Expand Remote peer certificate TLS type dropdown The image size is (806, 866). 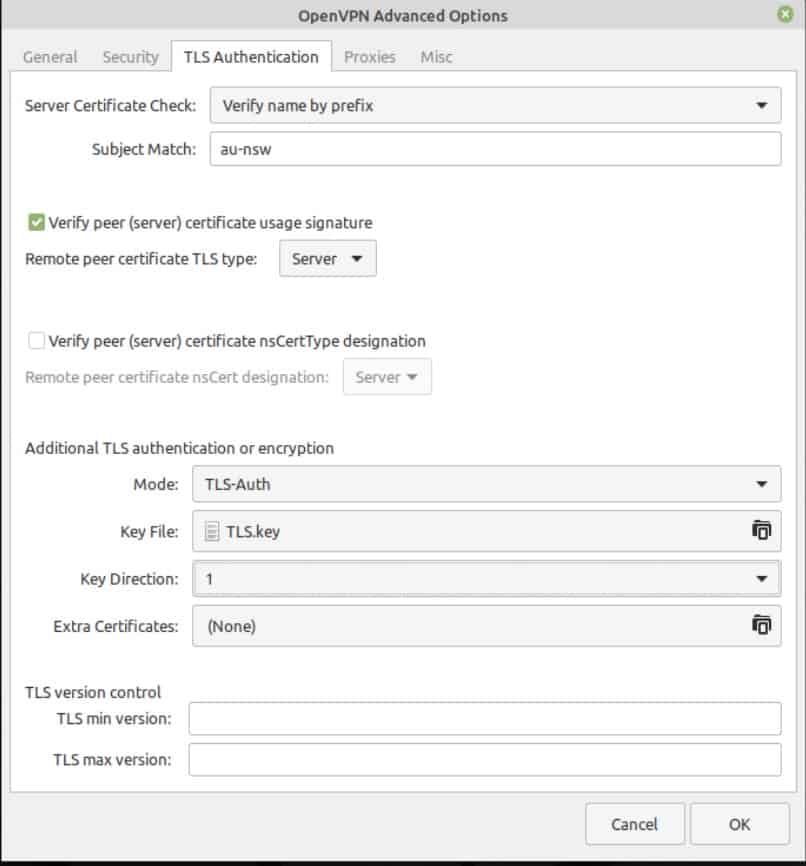(x=328, y=258)
